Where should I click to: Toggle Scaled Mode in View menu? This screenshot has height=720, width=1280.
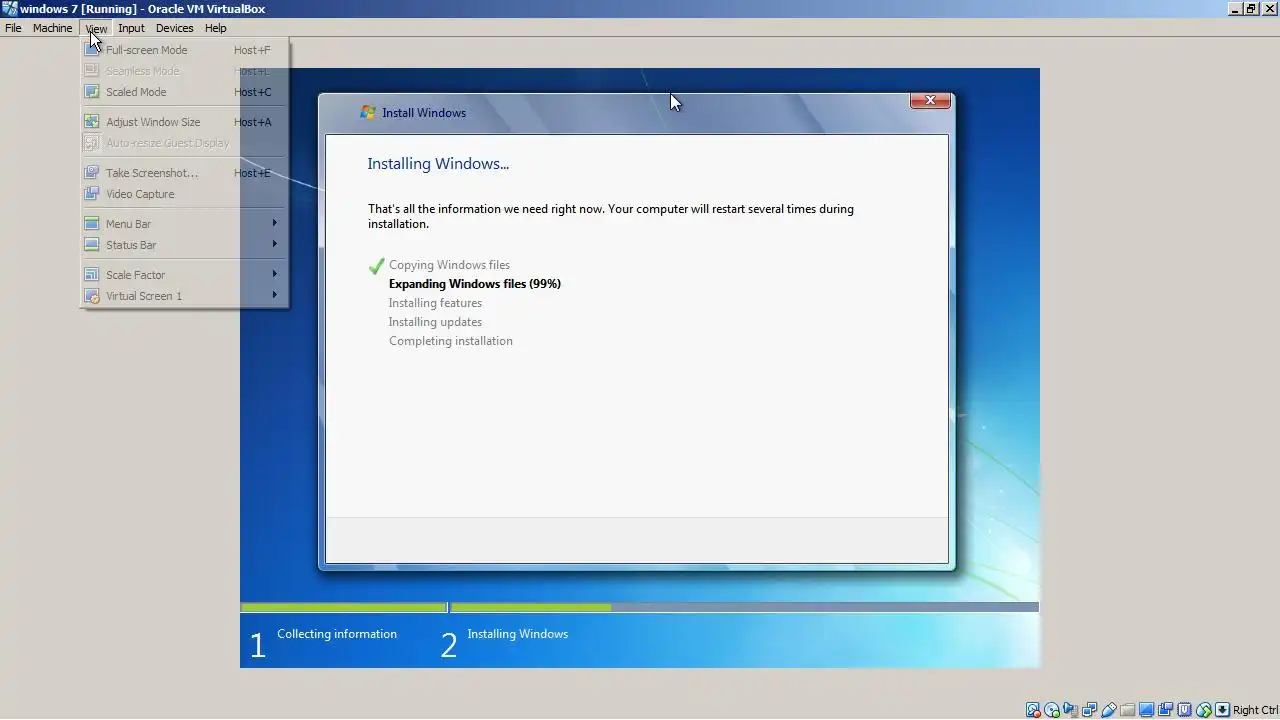click(185, 92)
